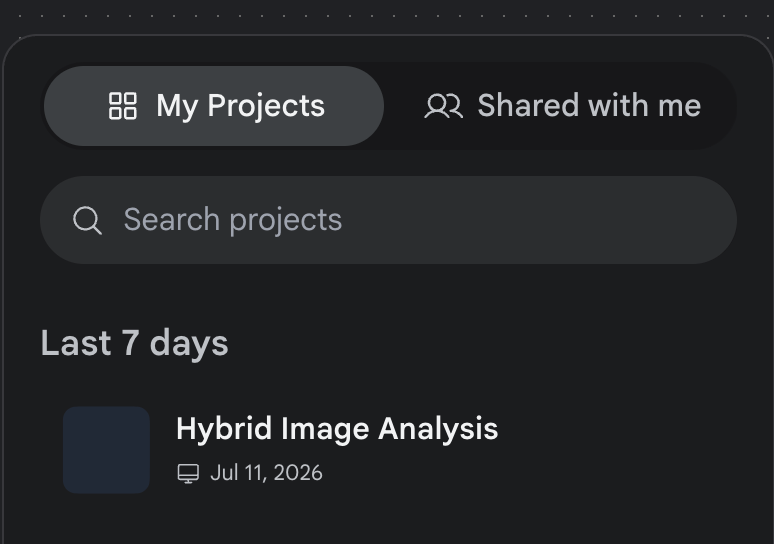The width and height of the screenshot is (774, 544).
Task: Click the people icon beside Shared with me
Action: pyautogui.click(x=443, y=106)
